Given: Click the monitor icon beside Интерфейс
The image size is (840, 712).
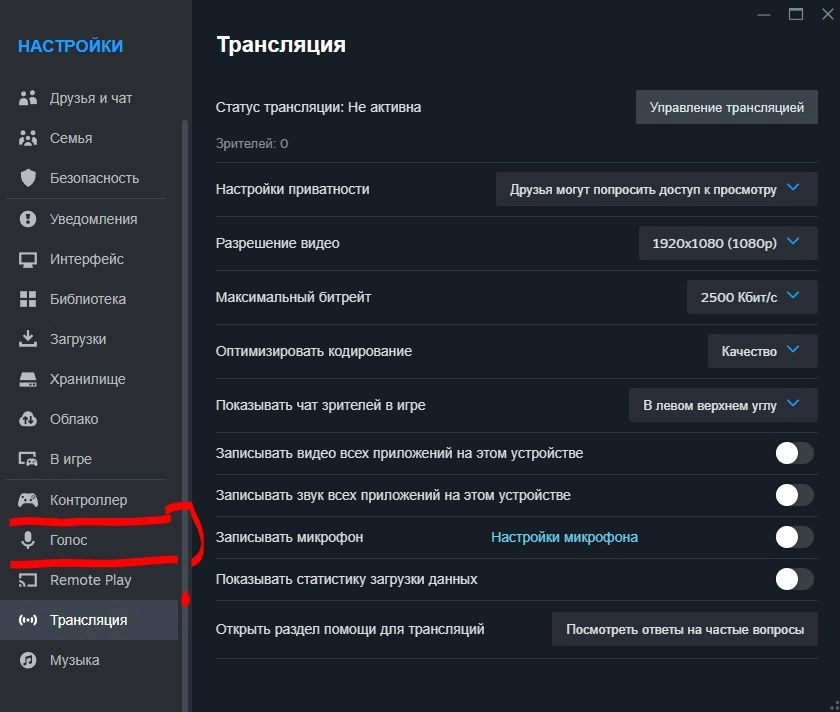Looking at the screenshot, I should coord(28,259).
